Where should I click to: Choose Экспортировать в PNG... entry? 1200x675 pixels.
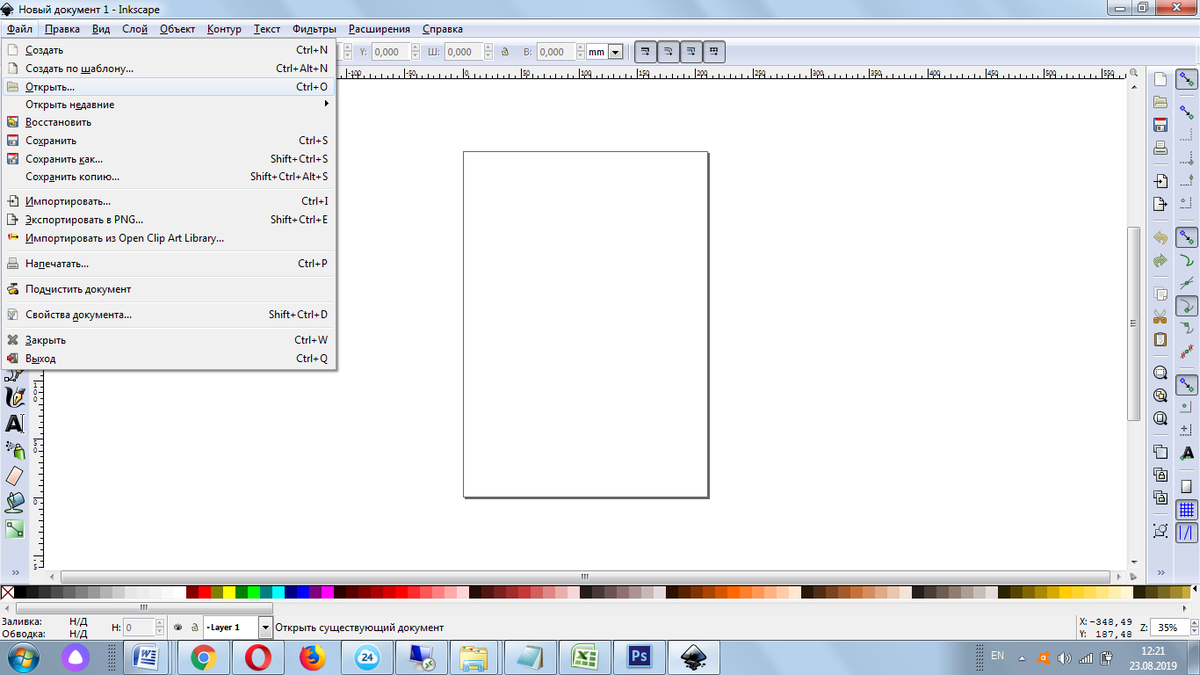168,220
